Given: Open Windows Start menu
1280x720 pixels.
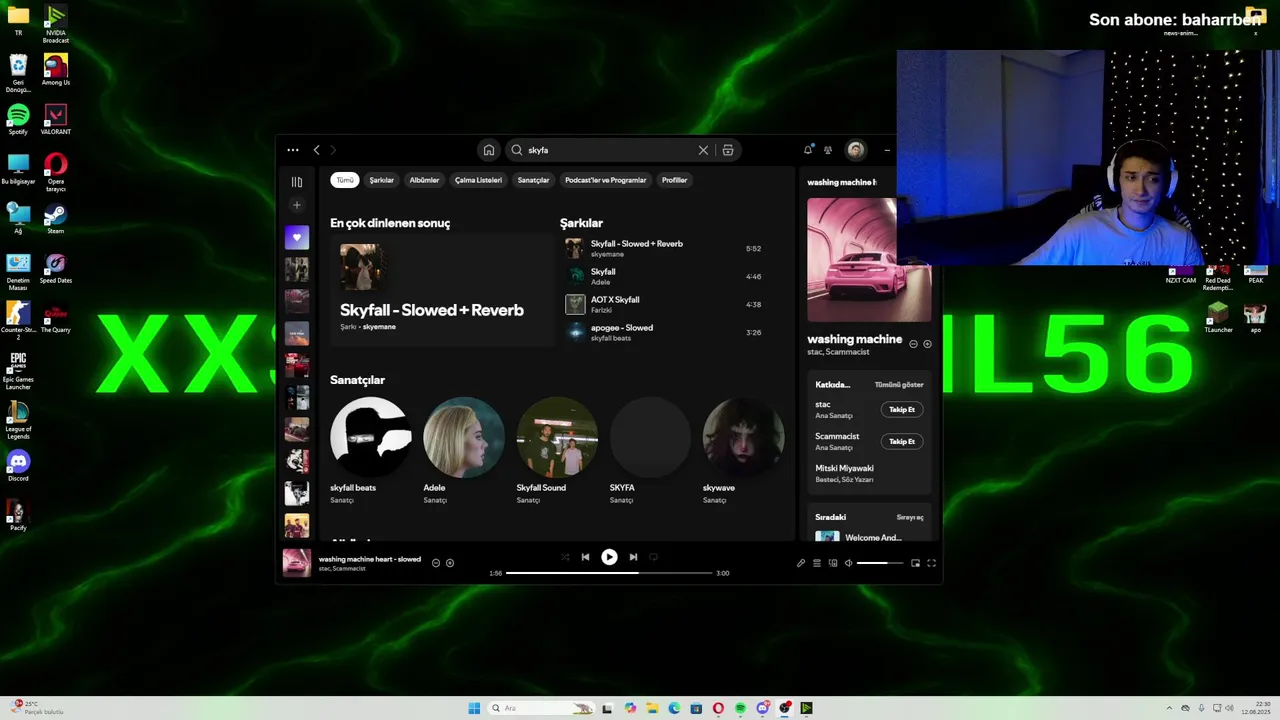Looking at the screenshot, I should [474, 708].
